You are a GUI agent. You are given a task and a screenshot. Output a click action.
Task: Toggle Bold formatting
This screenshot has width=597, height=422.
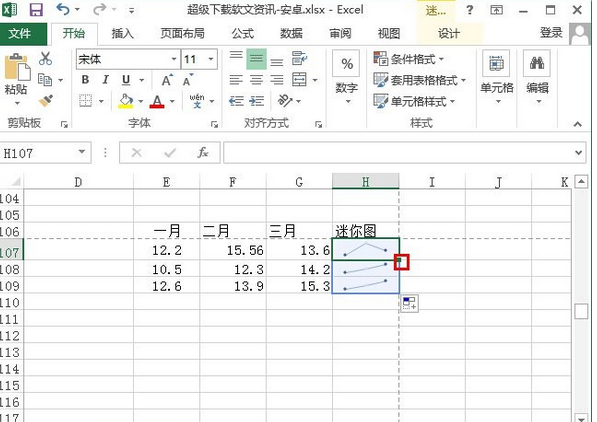[85, 80]
